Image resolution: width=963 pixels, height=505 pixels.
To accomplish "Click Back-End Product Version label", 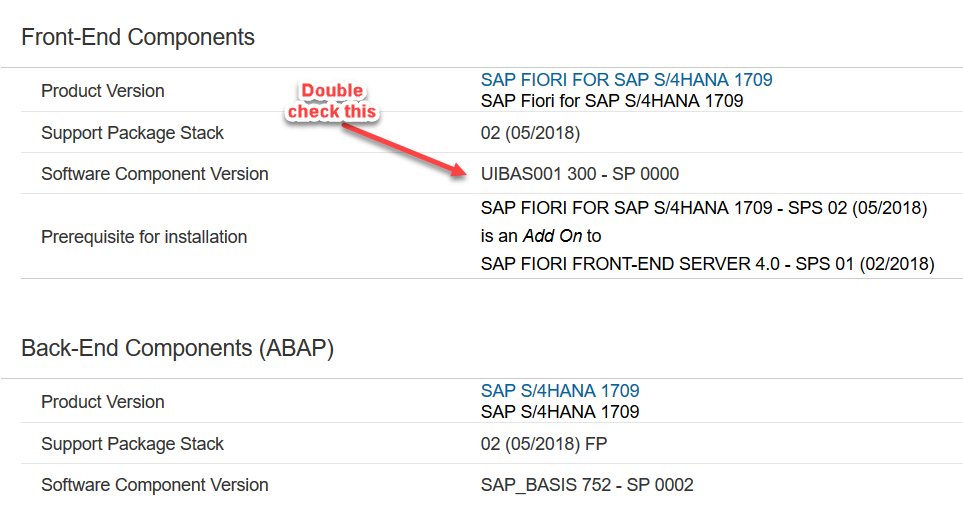I will tap(103, 402).
